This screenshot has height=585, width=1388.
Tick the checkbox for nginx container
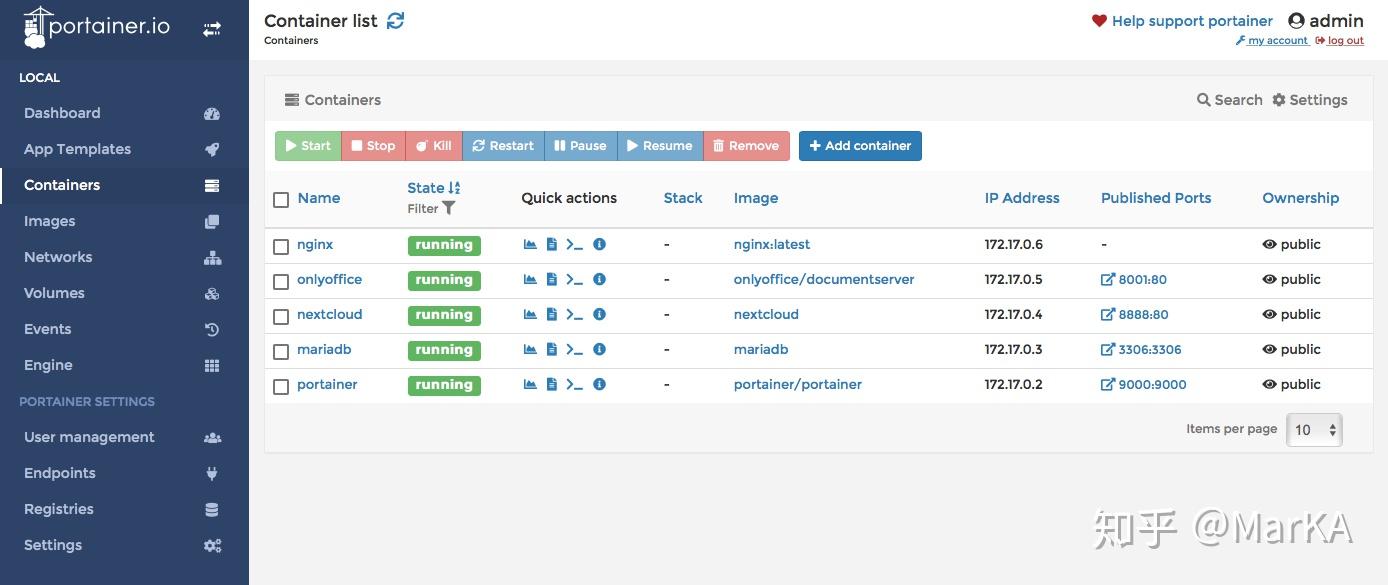pos(281,246)
